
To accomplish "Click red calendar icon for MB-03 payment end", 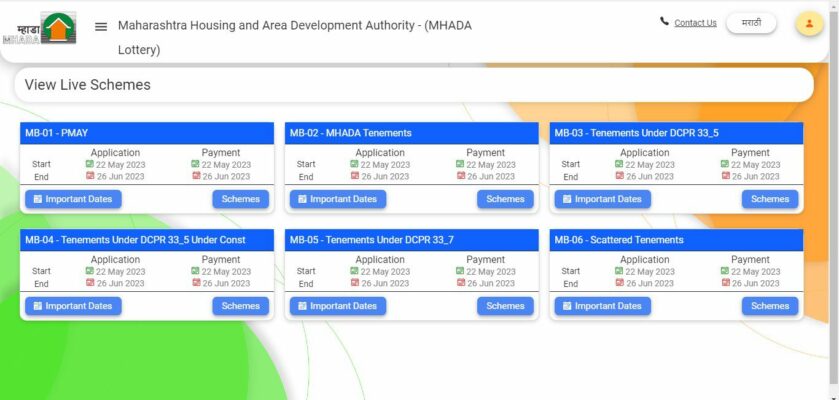I will (726, 176).
